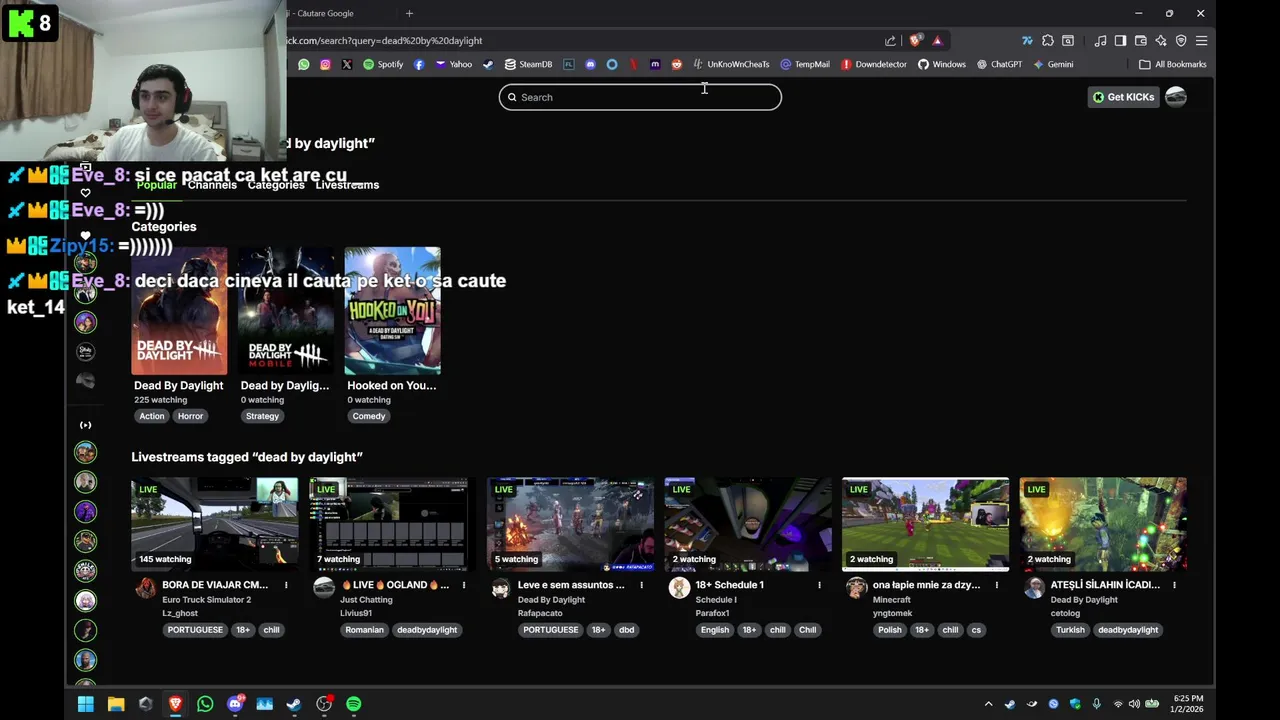Click the Horror tag
Screen dimensions: 1280x720
coord(190,416)
